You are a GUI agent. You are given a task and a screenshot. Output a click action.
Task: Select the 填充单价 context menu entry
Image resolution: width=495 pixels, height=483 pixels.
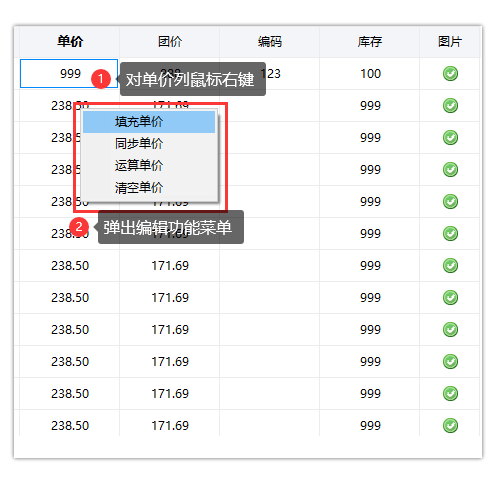tap(149, 122)
